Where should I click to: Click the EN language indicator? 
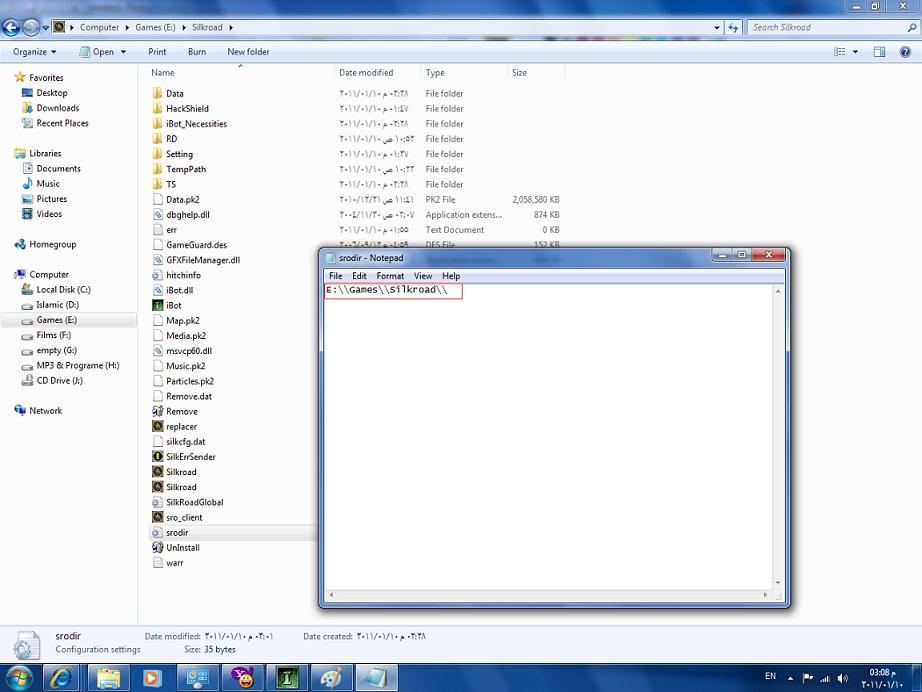click(x=770, y=676)
